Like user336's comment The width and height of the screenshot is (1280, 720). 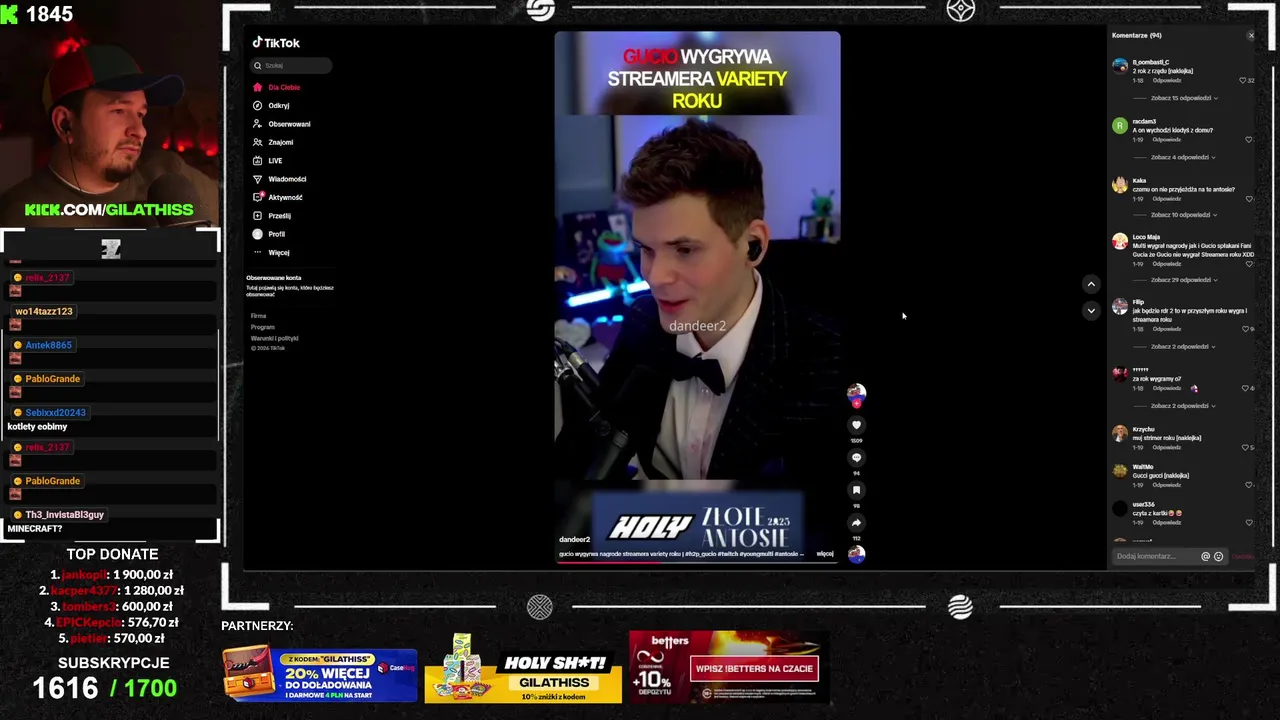click(x=1248, y=522)
